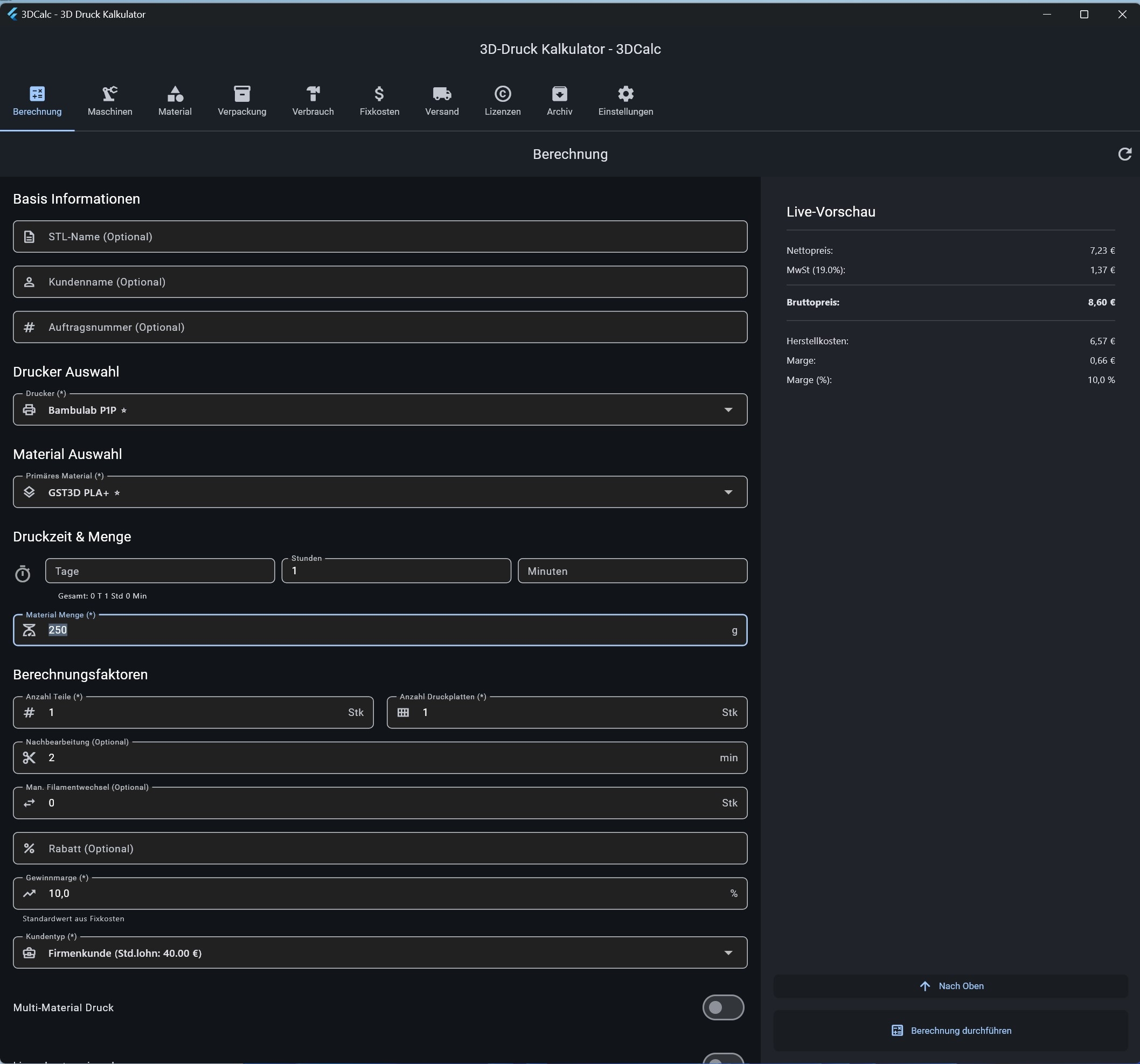Screen dimensions: 1140x1064
Task: Toggle the partially visible switch at bottom
Action: [x=722, y=1059]
